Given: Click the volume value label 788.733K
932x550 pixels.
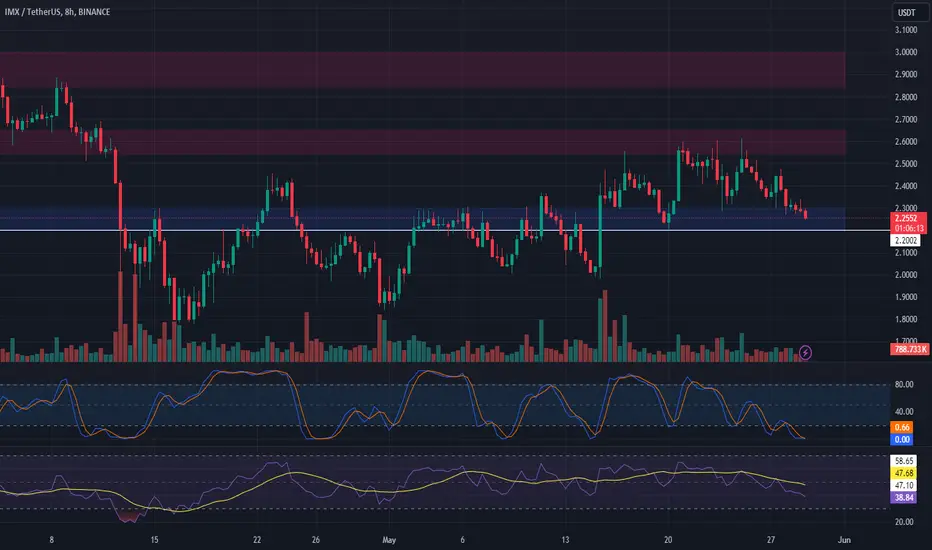Looking at the screenshot, I should coord(909,349).
